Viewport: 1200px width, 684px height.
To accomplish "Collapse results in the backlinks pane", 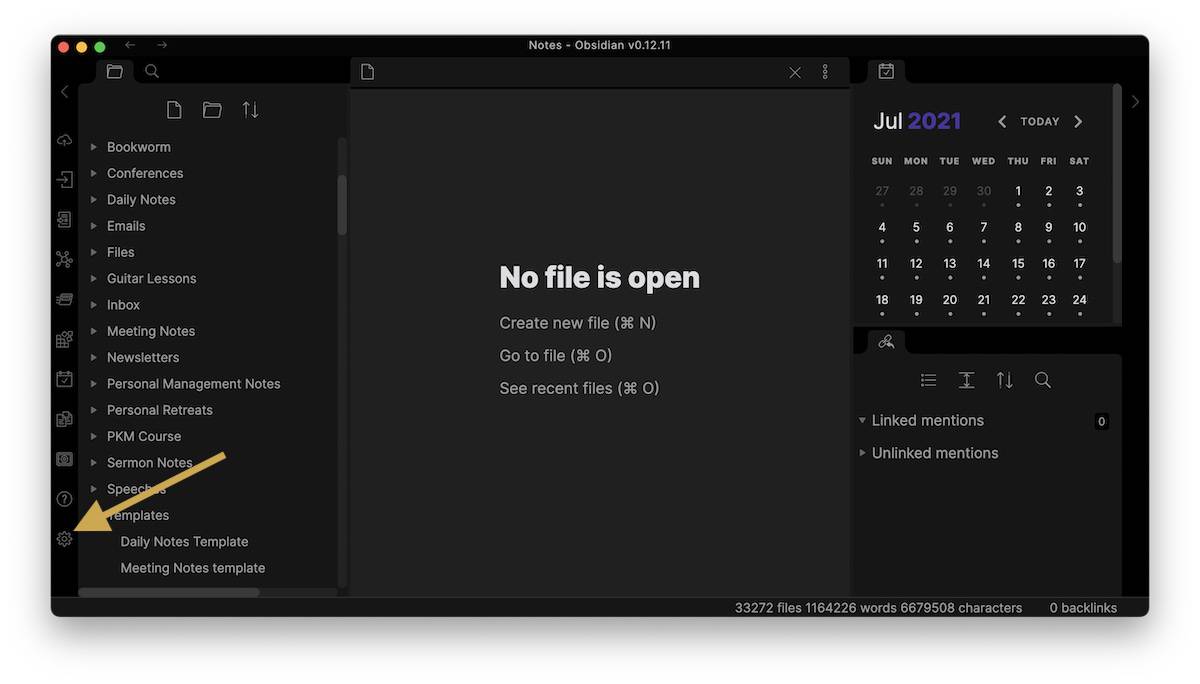I will [928, 380].
